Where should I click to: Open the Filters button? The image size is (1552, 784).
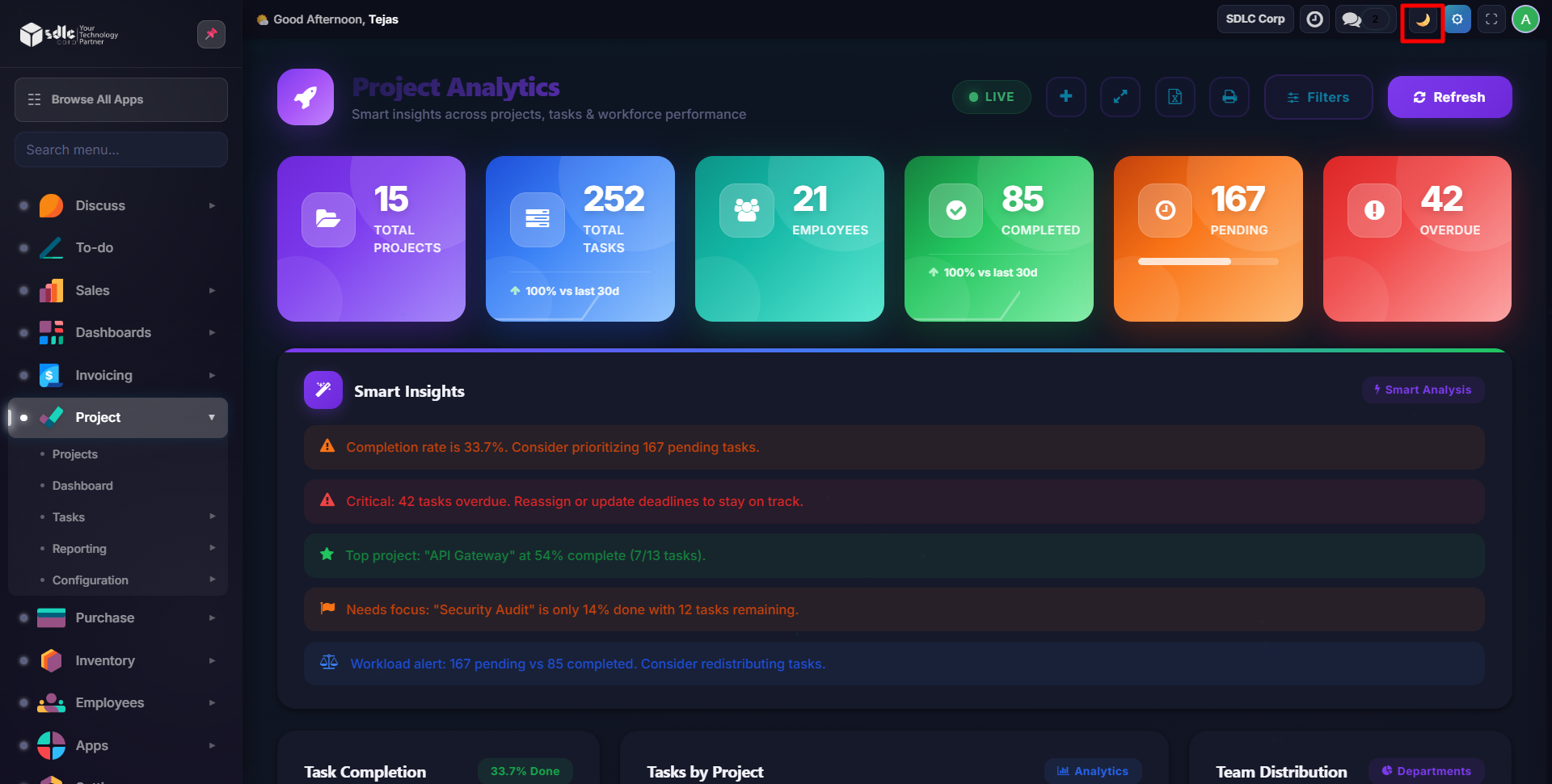coord(1318,97)
